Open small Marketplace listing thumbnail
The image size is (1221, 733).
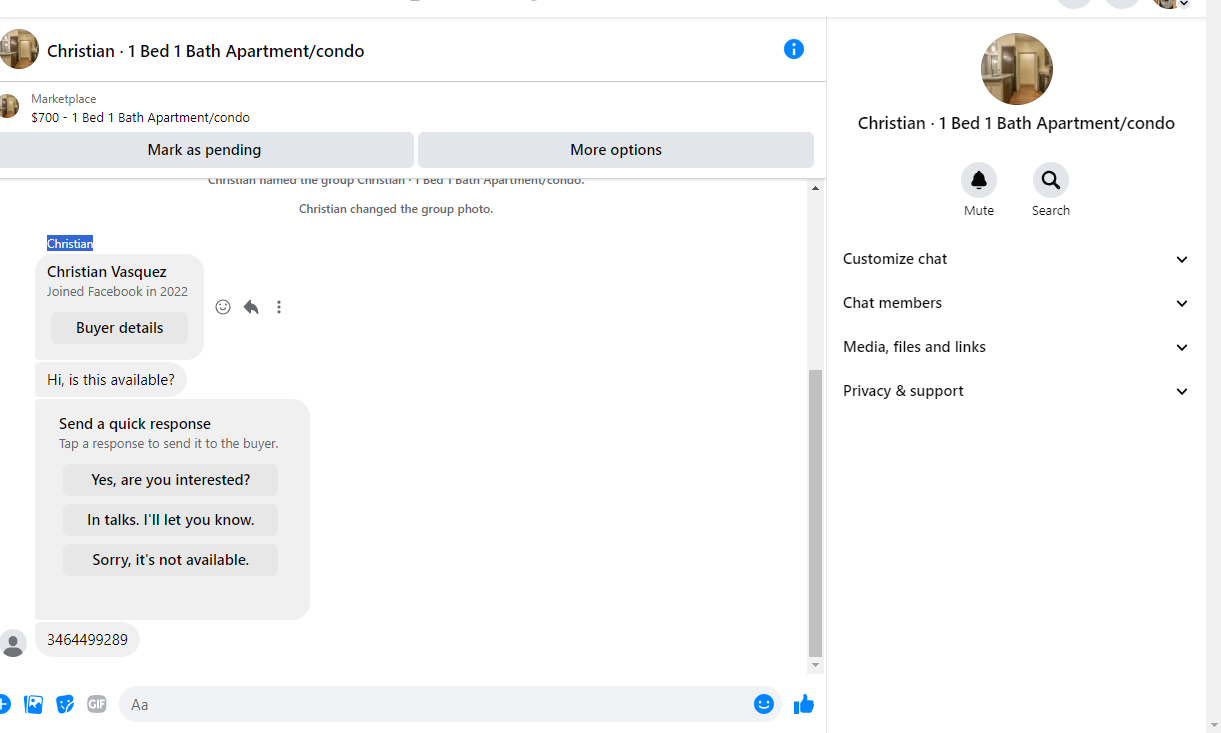coord(8,106)
